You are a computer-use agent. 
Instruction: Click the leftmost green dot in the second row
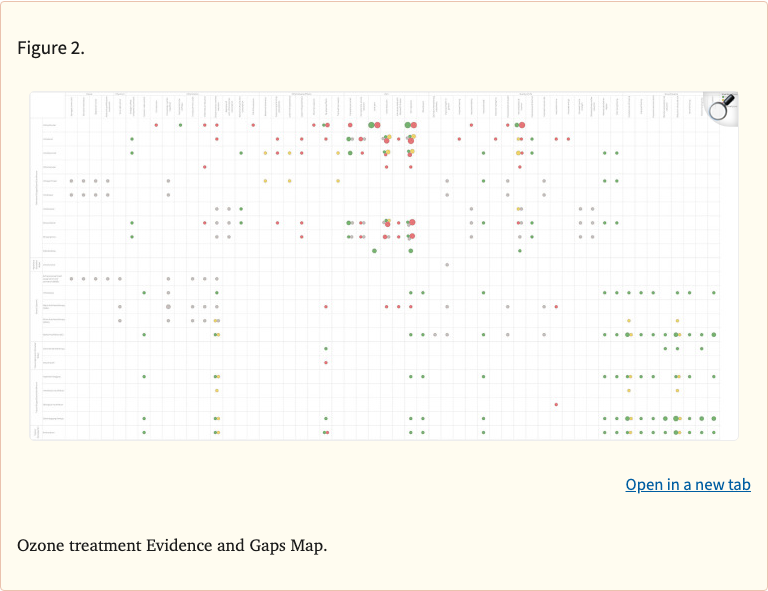(x=132, y=139)
